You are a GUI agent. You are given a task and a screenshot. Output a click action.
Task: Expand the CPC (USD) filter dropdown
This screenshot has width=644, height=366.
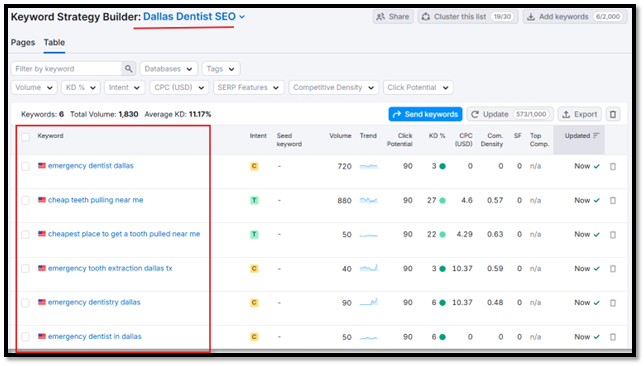[179, 87]
